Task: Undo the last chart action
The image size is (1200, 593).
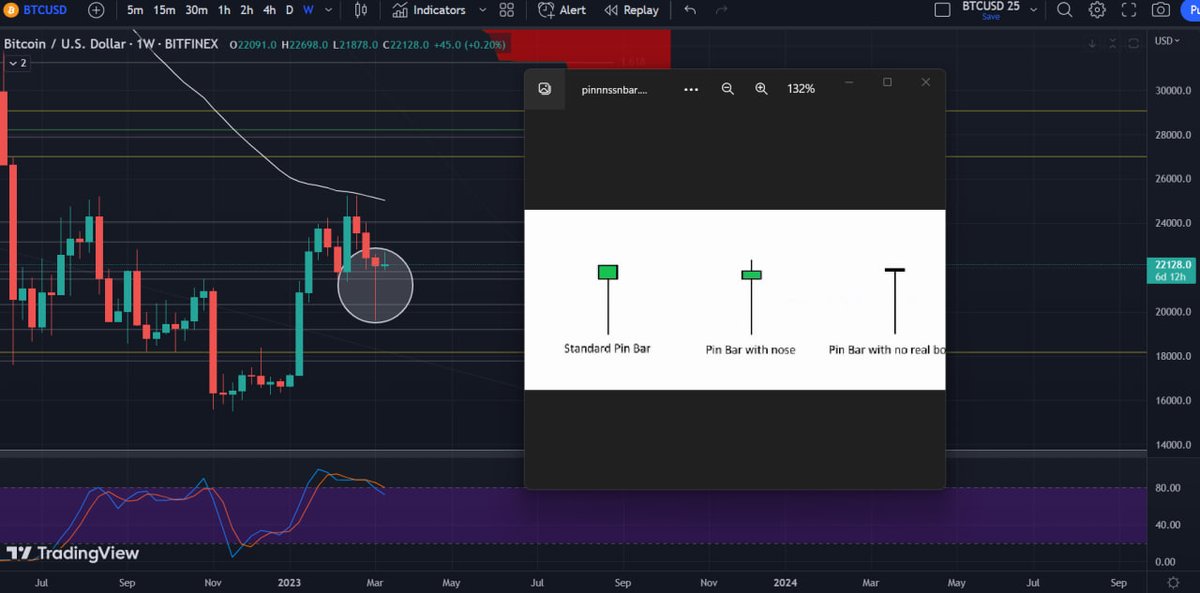Action: point(690,10)
